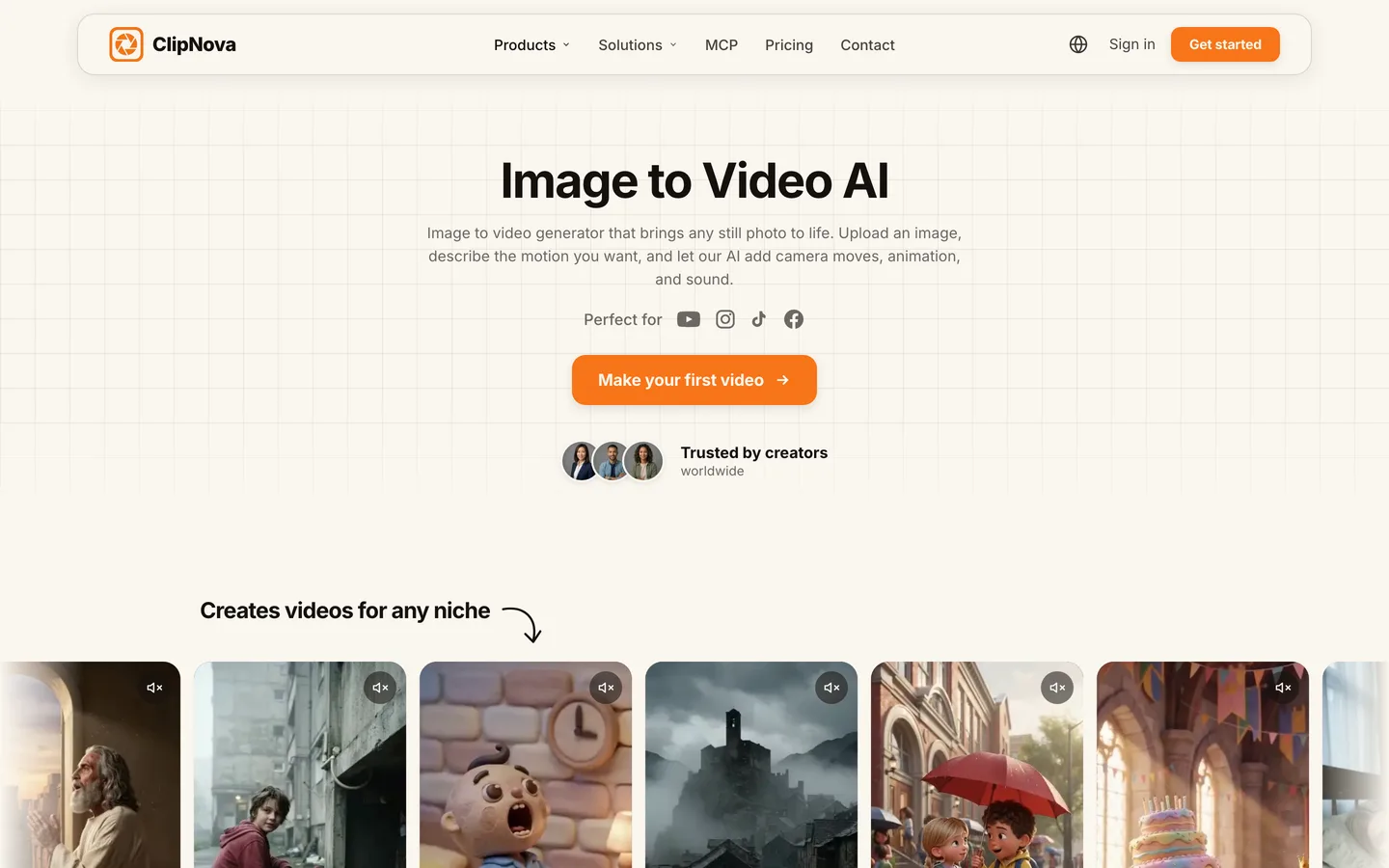Click the first creator avatar
Screen dimensions: 1389x868
[x=581, y=461]
